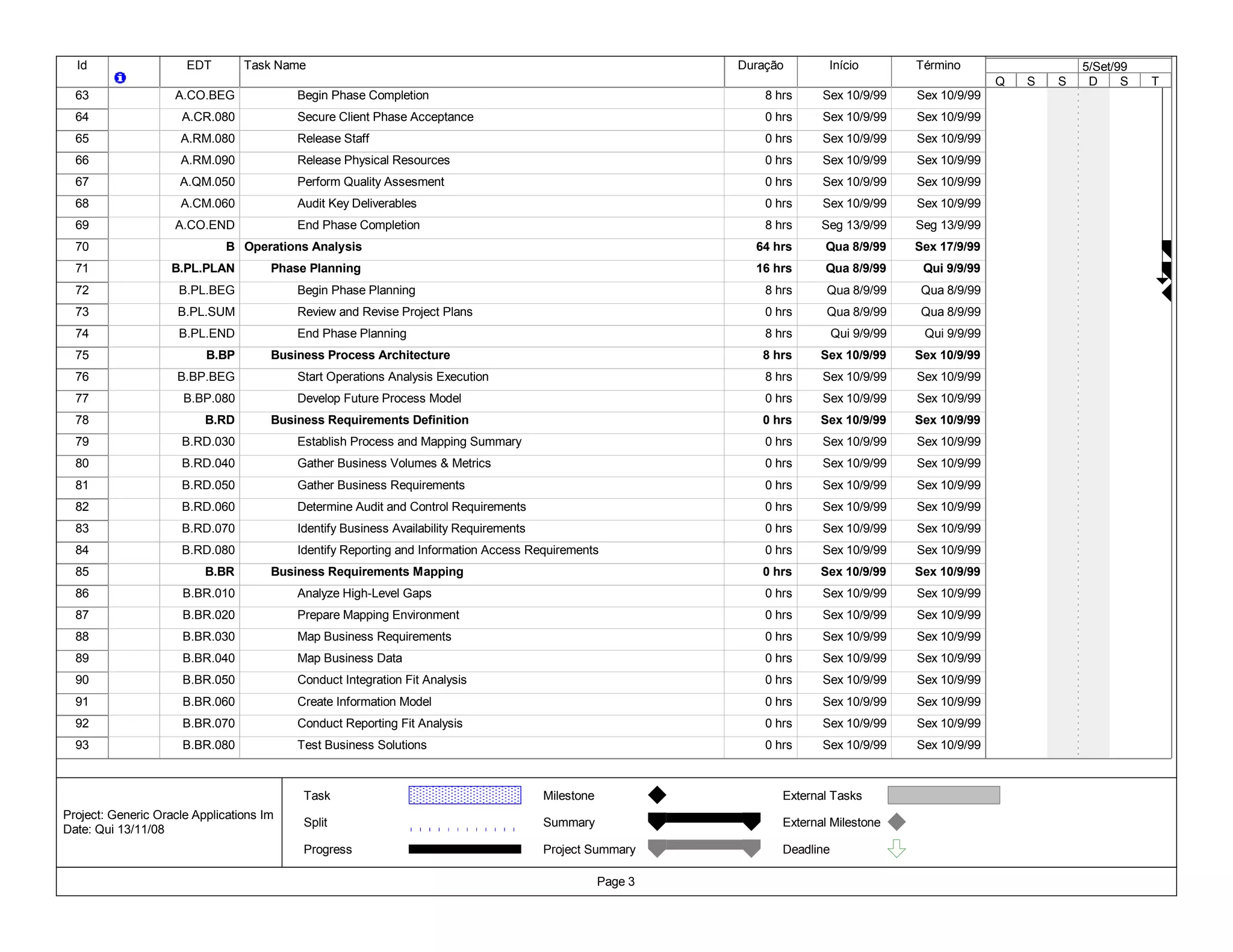
Task: Select Release Physical Resources task
Action: 373,161
